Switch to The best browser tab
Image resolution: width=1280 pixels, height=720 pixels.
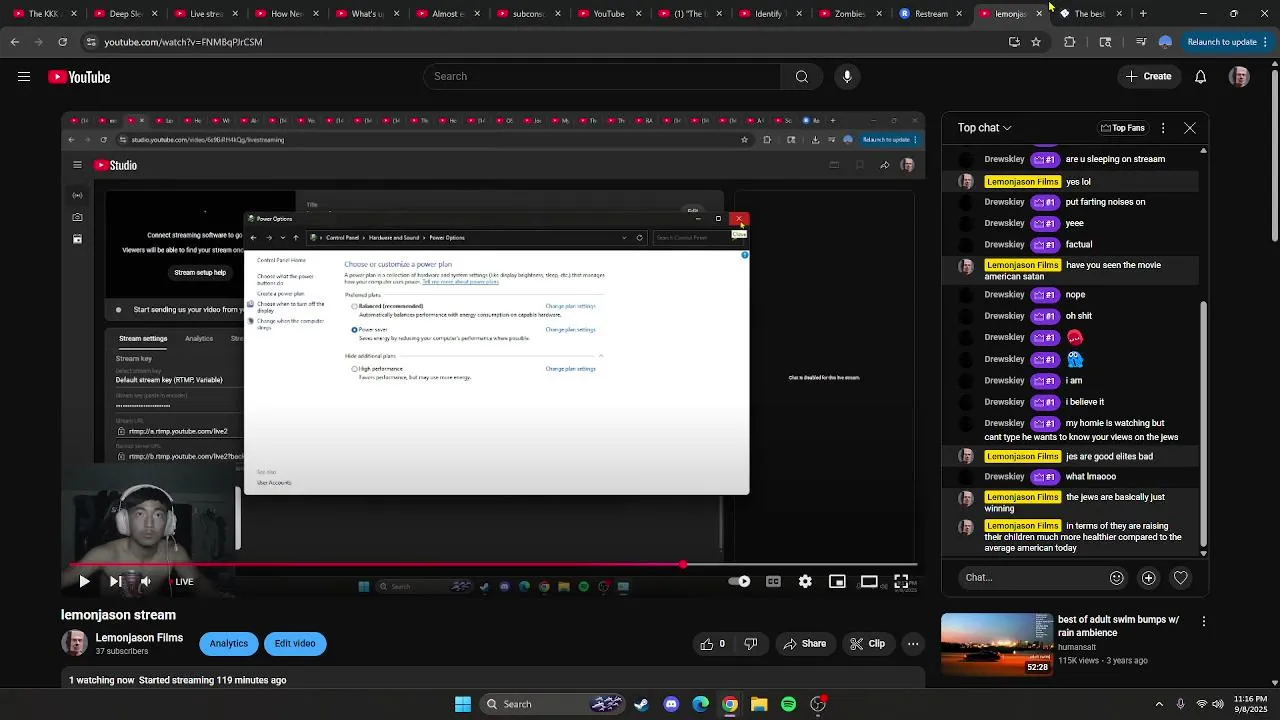point(1090,14)
